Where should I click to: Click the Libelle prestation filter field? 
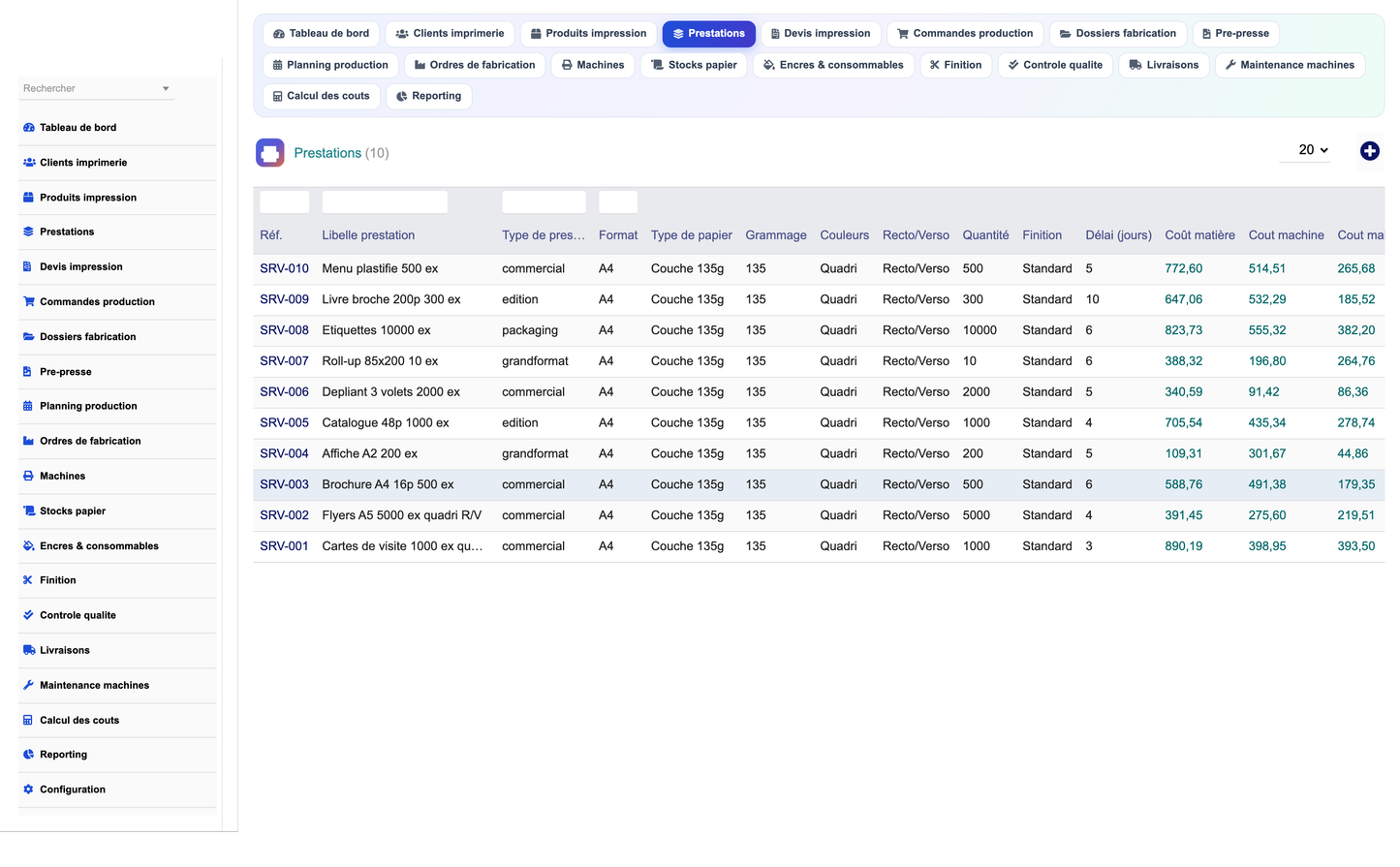click(385, 201)
